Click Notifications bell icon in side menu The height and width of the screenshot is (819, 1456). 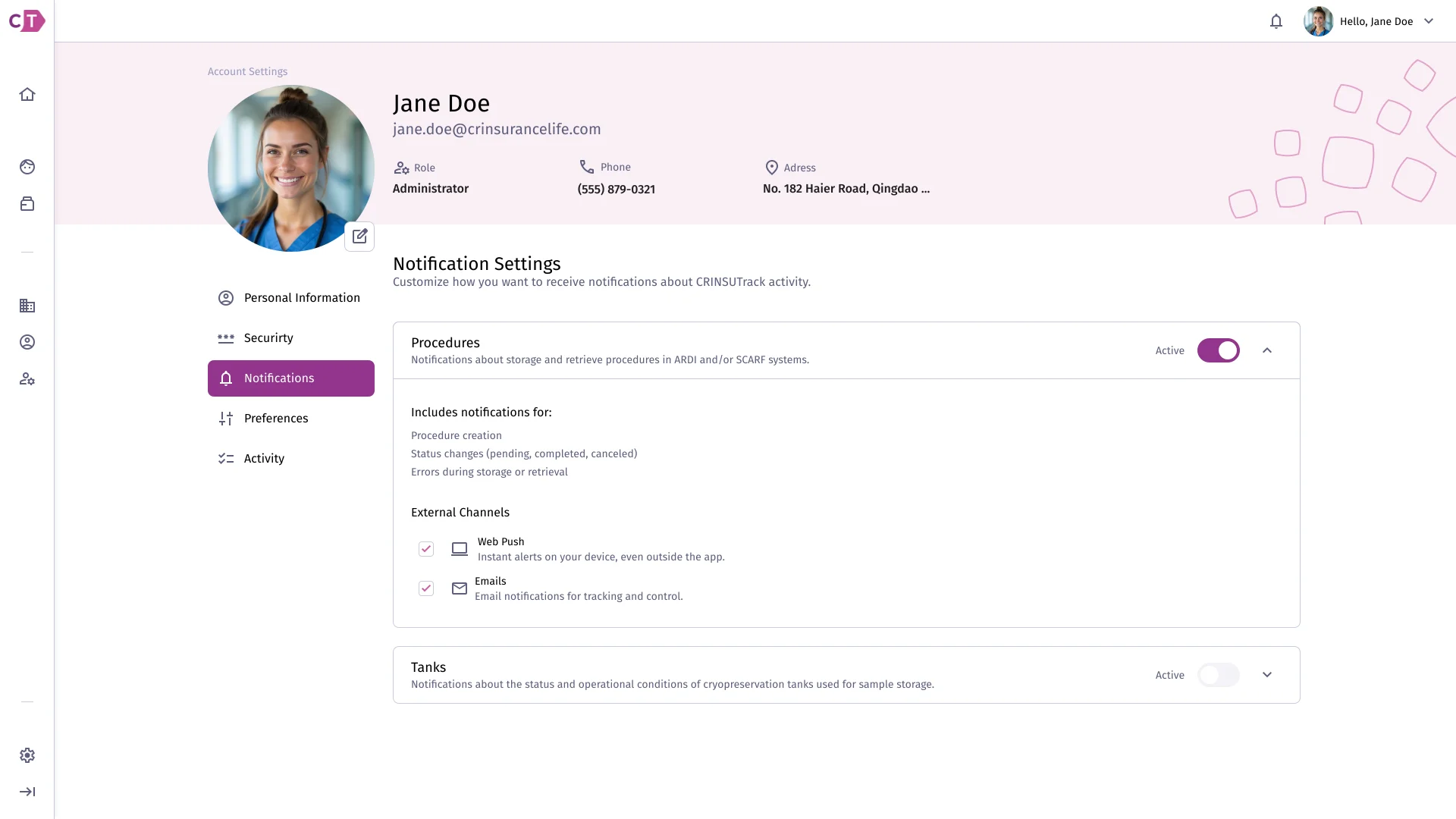[226, 378]
